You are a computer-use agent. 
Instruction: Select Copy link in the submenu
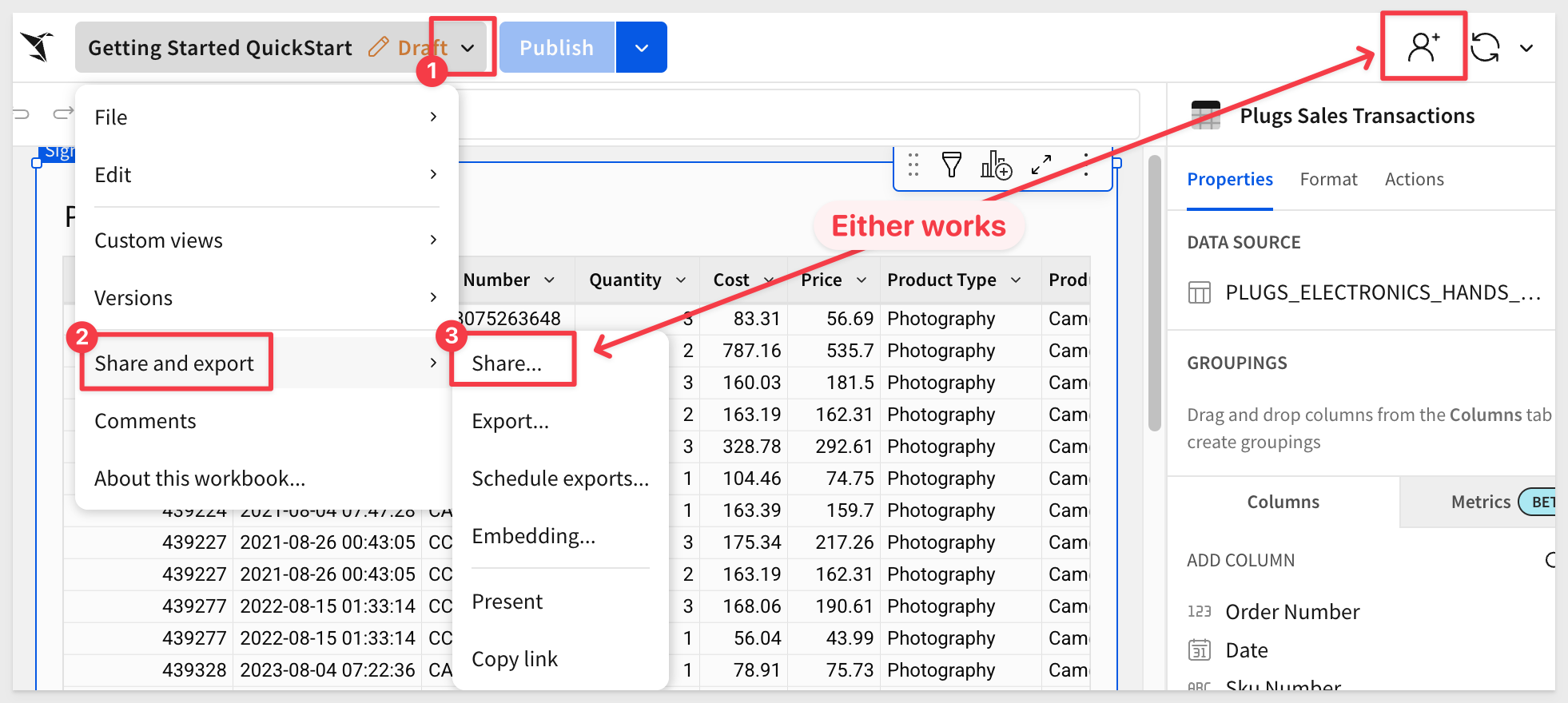point(560,659)
